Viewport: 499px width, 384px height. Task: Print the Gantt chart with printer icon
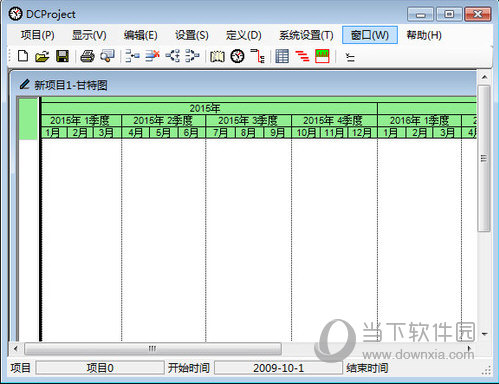[87, 56]
